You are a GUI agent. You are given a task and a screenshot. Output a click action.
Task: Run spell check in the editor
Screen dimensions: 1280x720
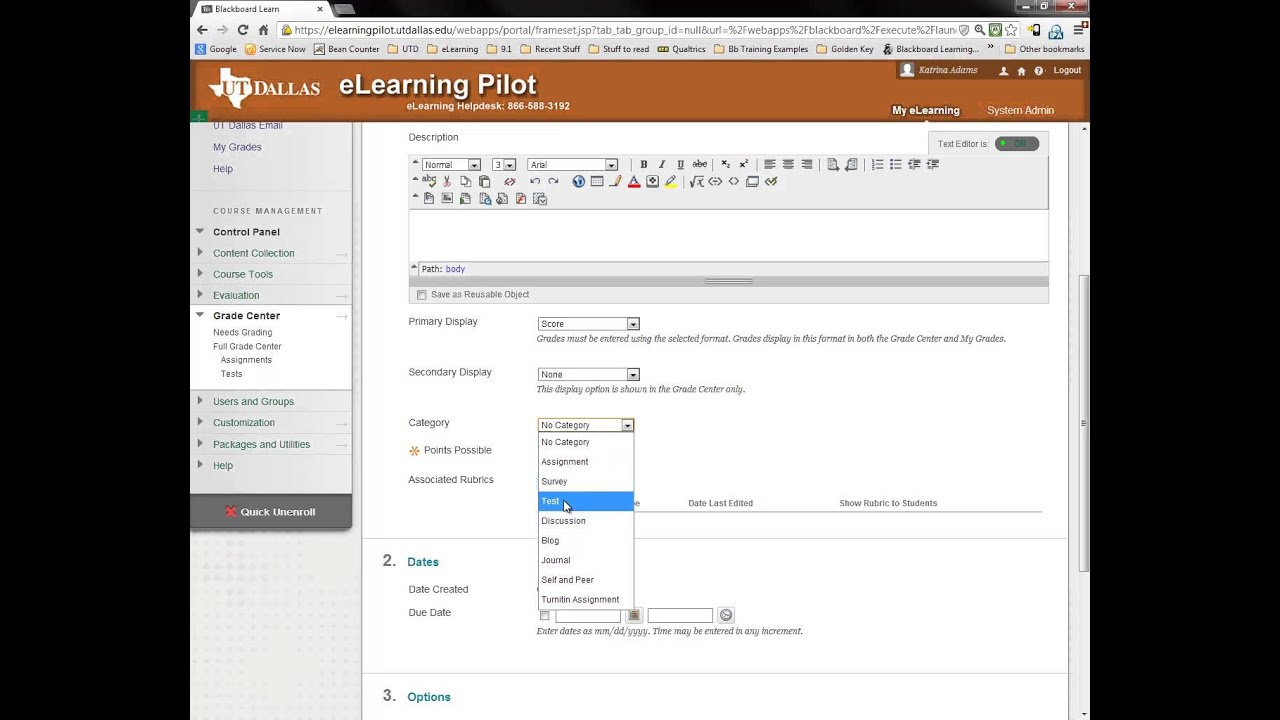[429, 181]
